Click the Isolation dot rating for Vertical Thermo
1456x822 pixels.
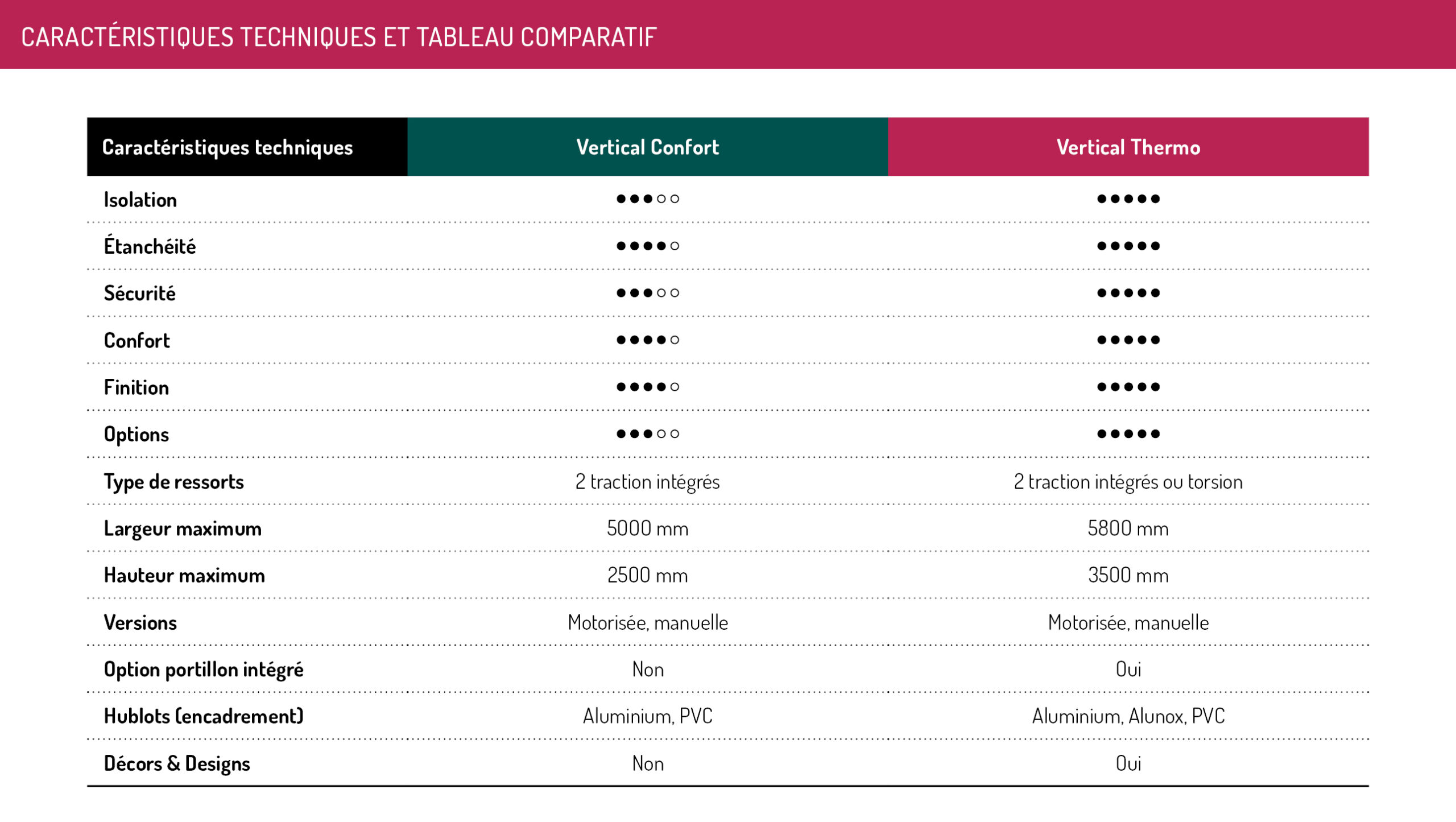click(x=1128, y=199)
